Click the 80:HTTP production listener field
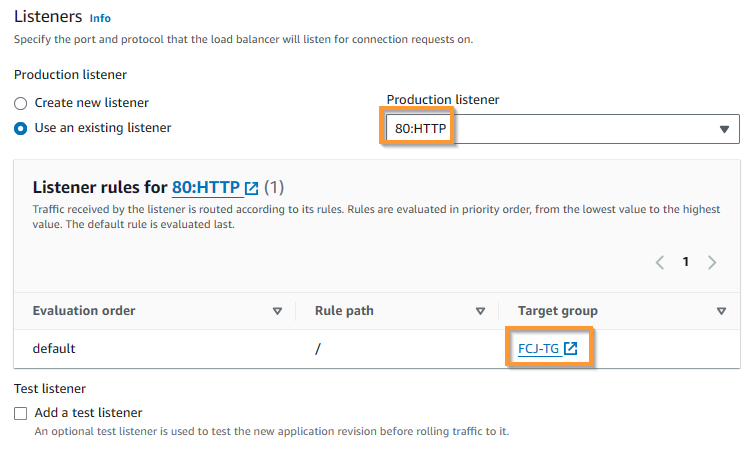751x449 pixels. (563, 129)
